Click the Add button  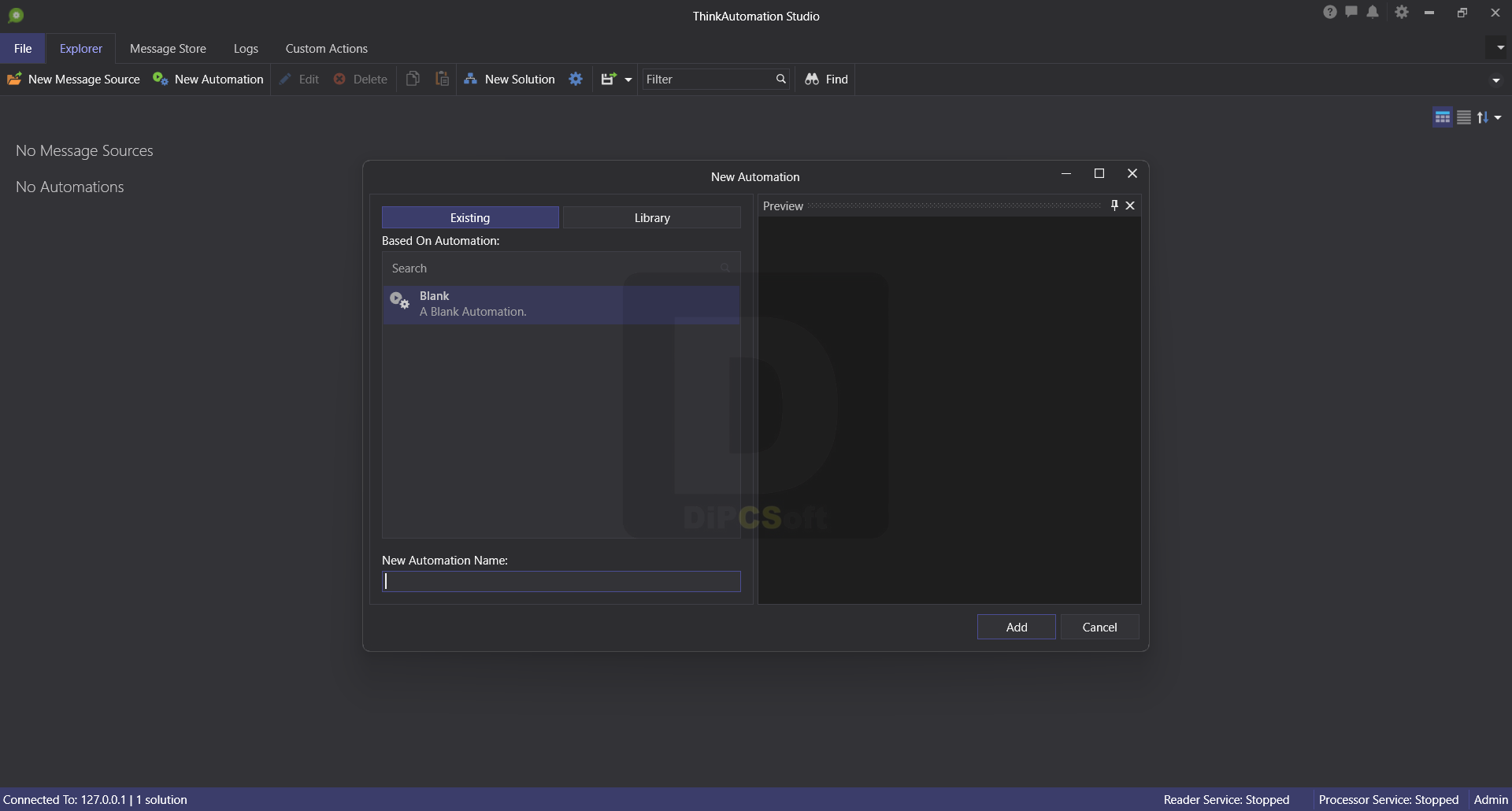point(1017,628)
